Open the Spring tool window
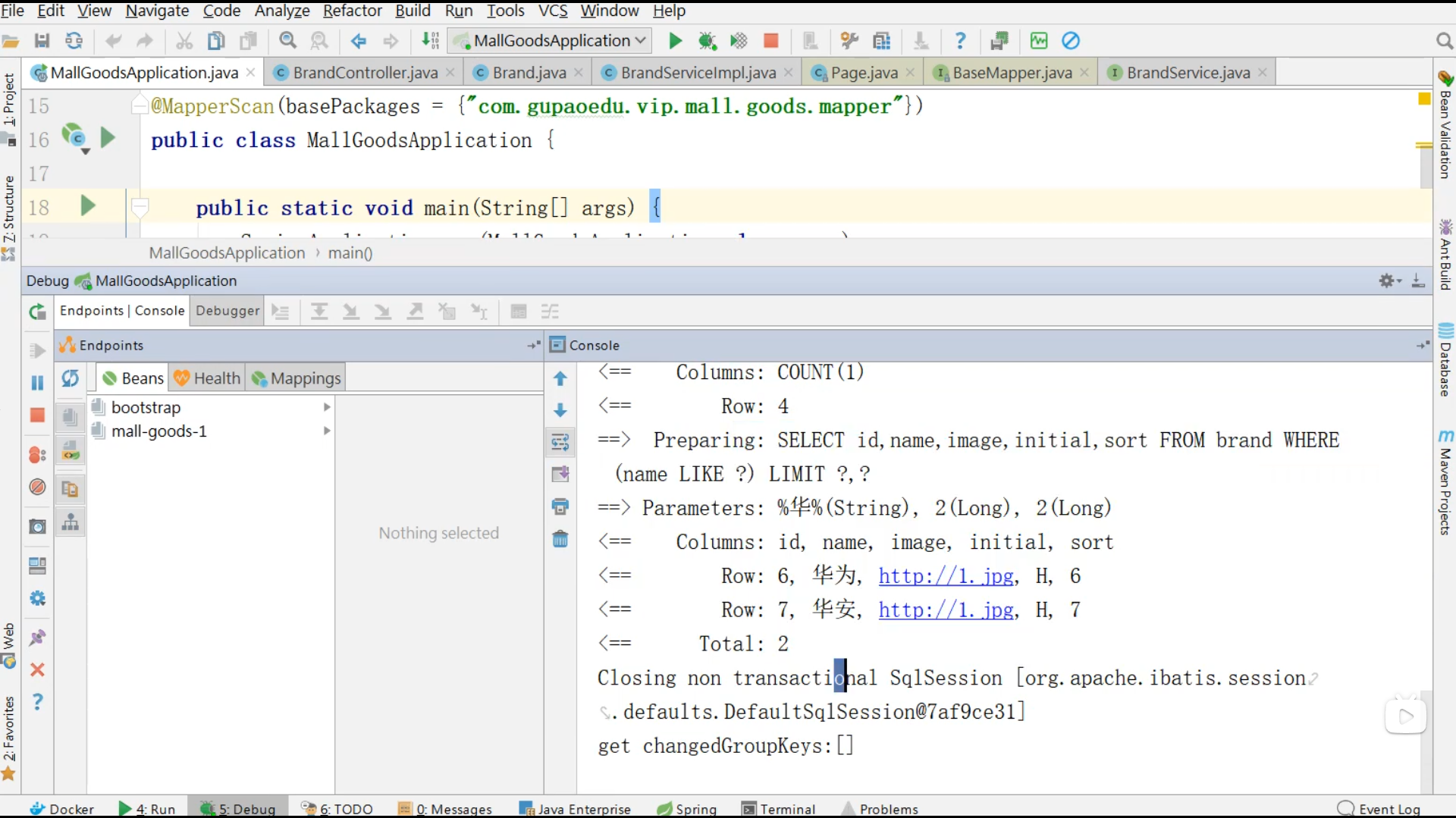Screen dimensions: 1456x818 pyautogui.click(x=687, y=809)
